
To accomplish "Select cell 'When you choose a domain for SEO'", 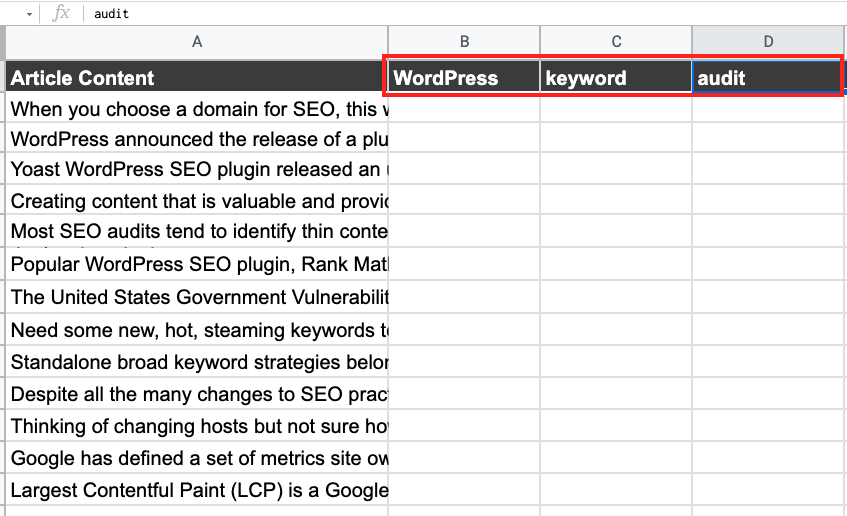I will coord(197,108).
